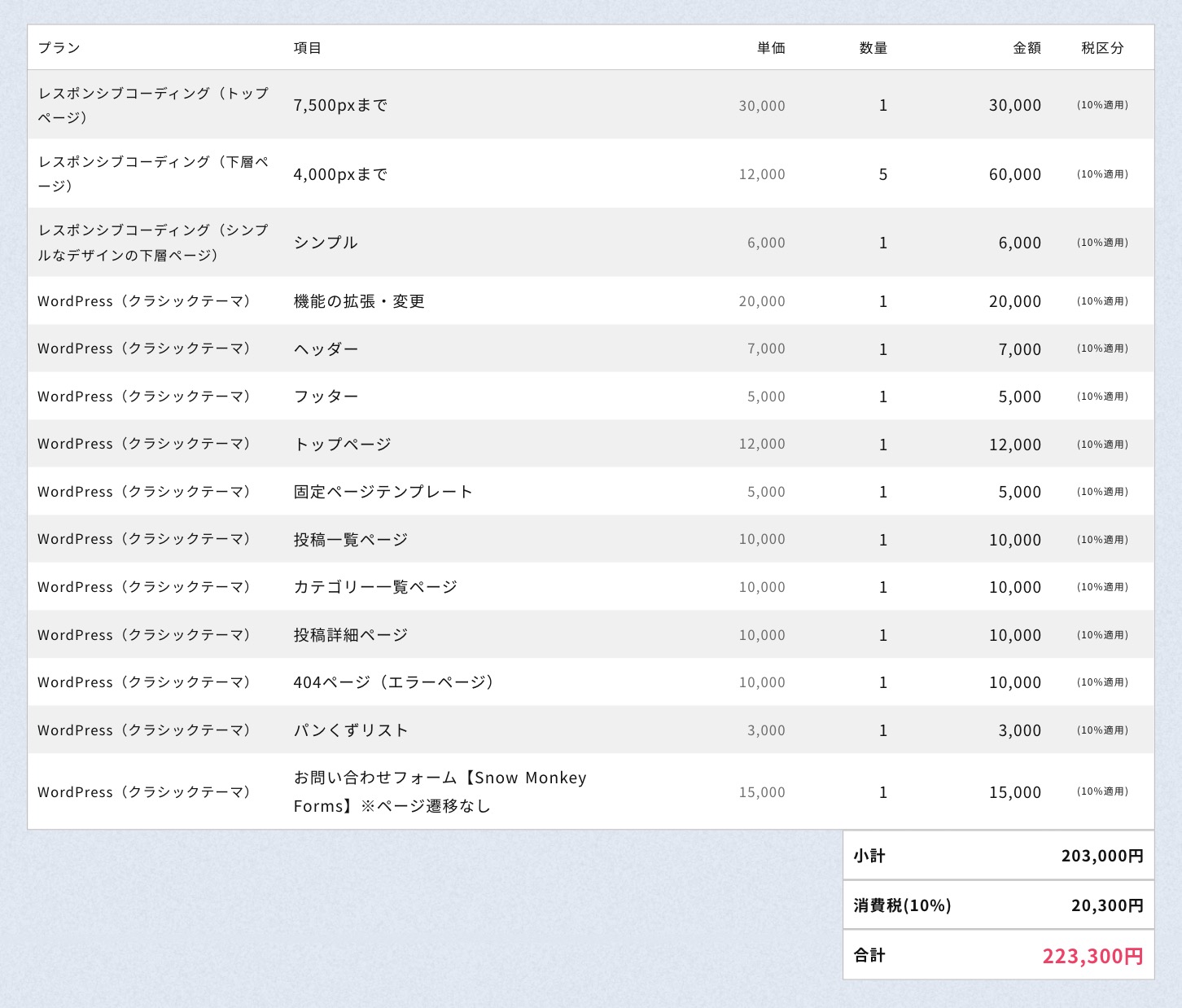Select the パンくずリスト item
Screen dimensions: 1182x1008
(x=351, y=730)
